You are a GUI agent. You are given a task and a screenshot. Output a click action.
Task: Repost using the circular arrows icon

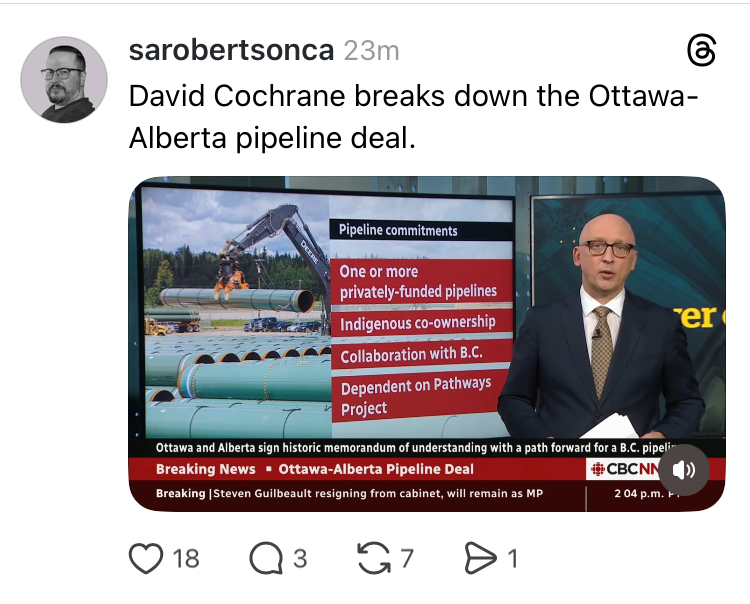pyautogui.click(x=374, y=558)
